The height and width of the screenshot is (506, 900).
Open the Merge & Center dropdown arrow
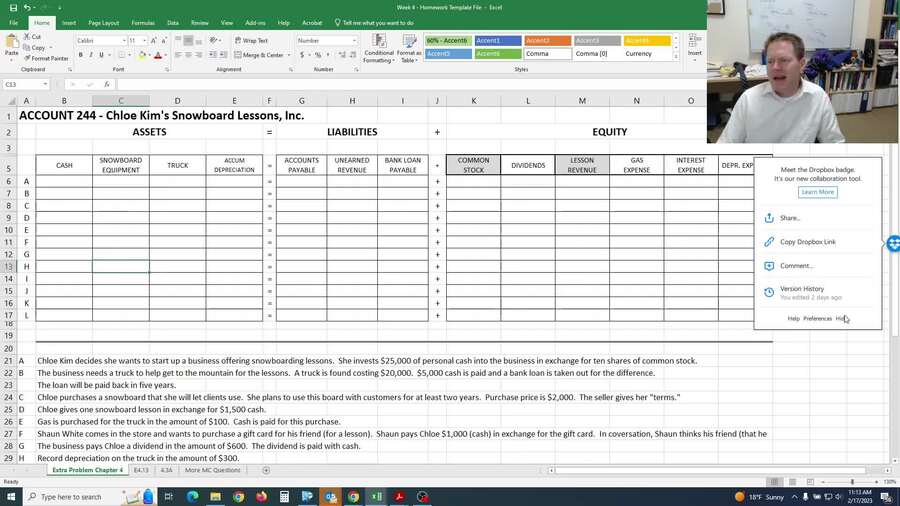288,55
